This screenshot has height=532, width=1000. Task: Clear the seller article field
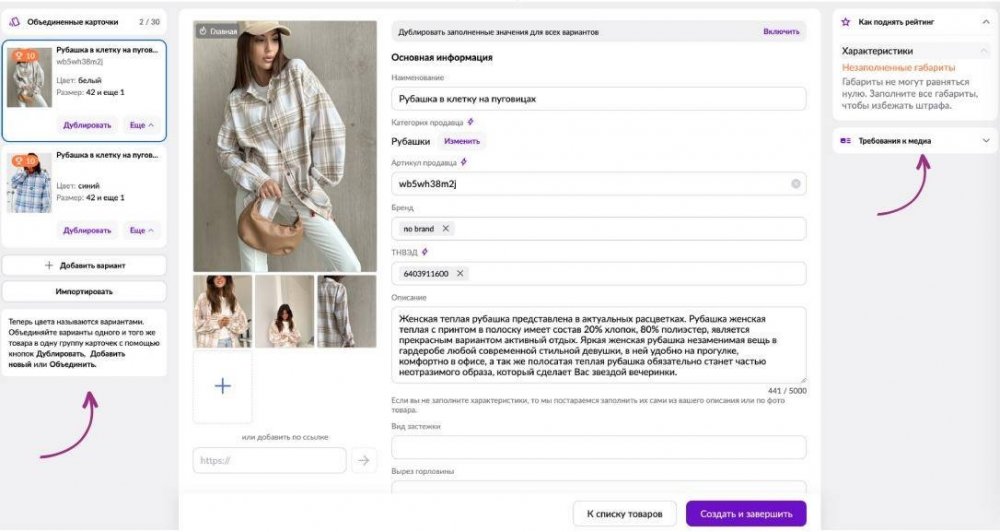click(795, 184)
